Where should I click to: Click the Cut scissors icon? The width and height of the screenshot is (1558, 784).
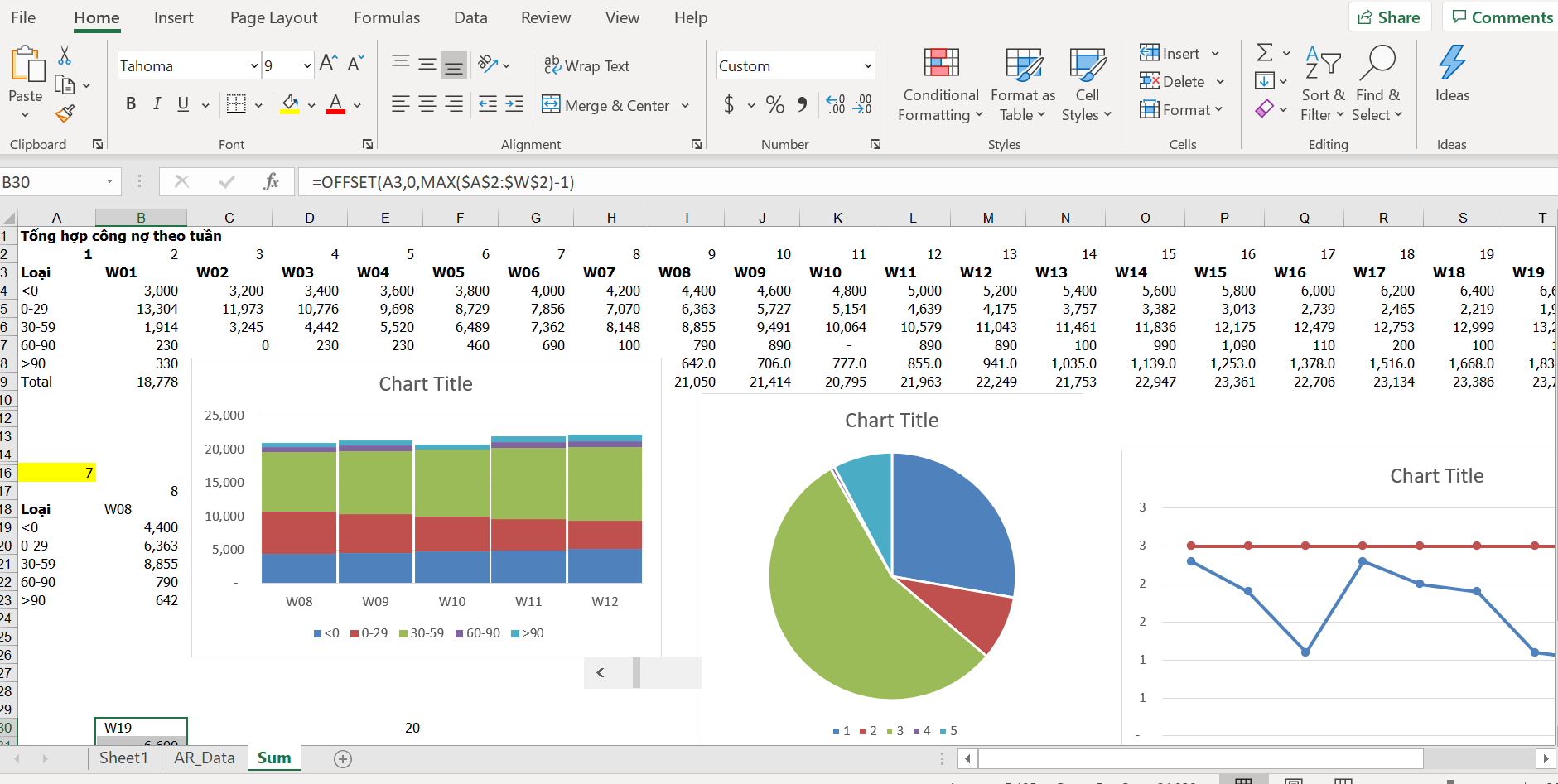65,55
